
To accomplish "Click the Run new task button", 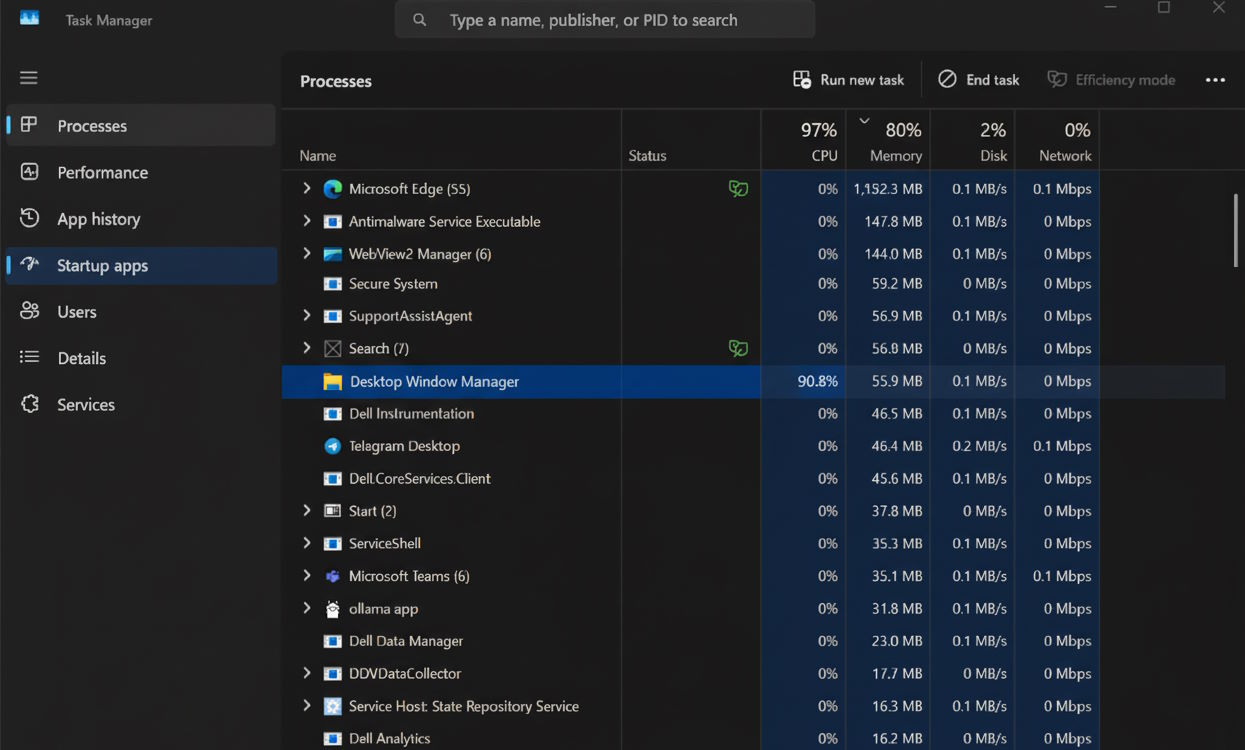I will (x=849, y=80).
